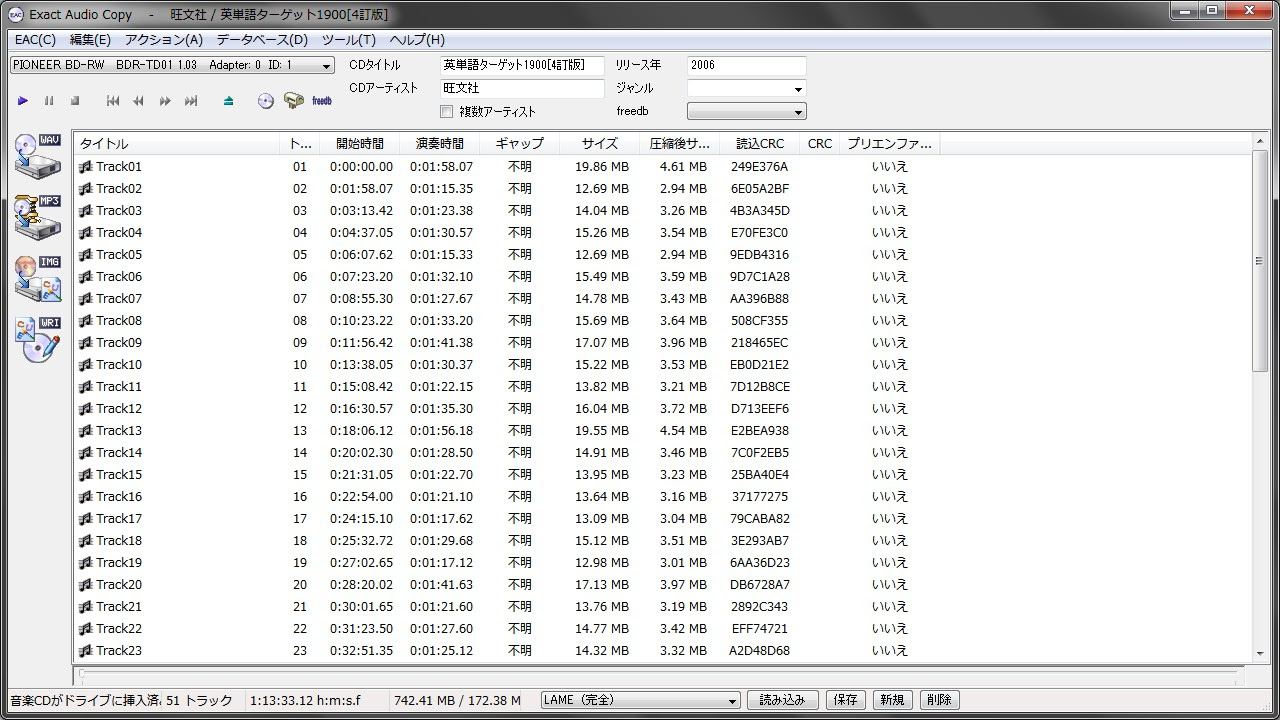
Task: Start playback with the play button
Action: [x=23, y=101]
